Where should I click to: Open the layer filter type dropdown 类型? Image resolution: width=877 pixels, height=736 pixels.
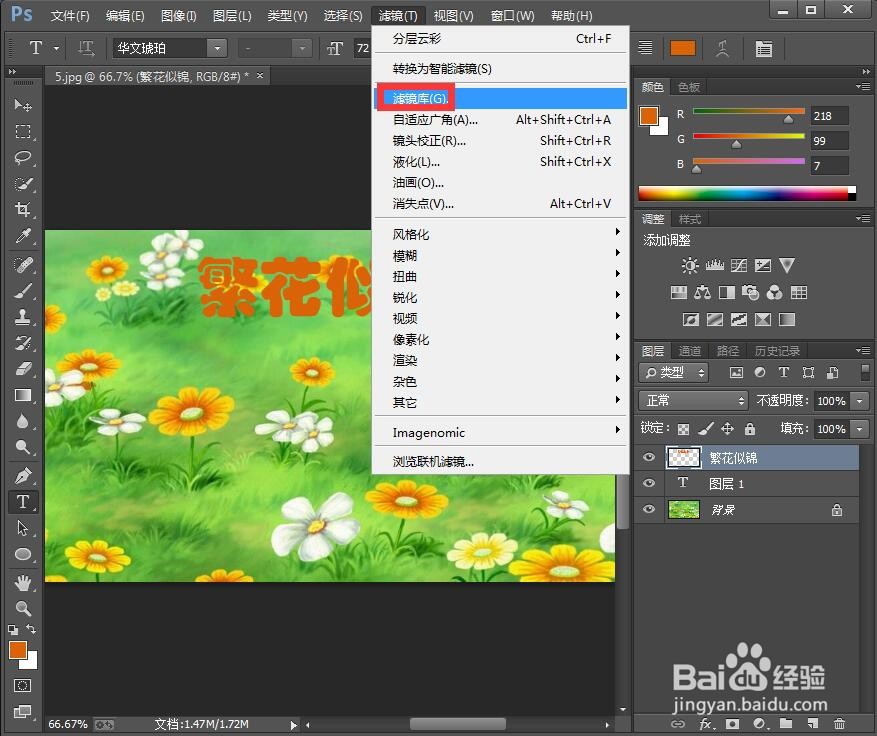click(673, 372)
